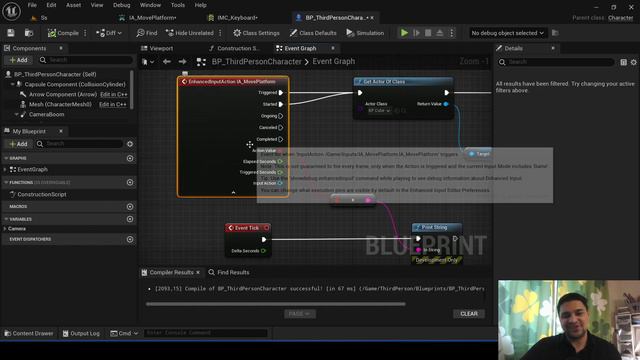Open graph bookmarks dropdown
This screenshot has height=360, width=640.
click(x=148, y=62)
